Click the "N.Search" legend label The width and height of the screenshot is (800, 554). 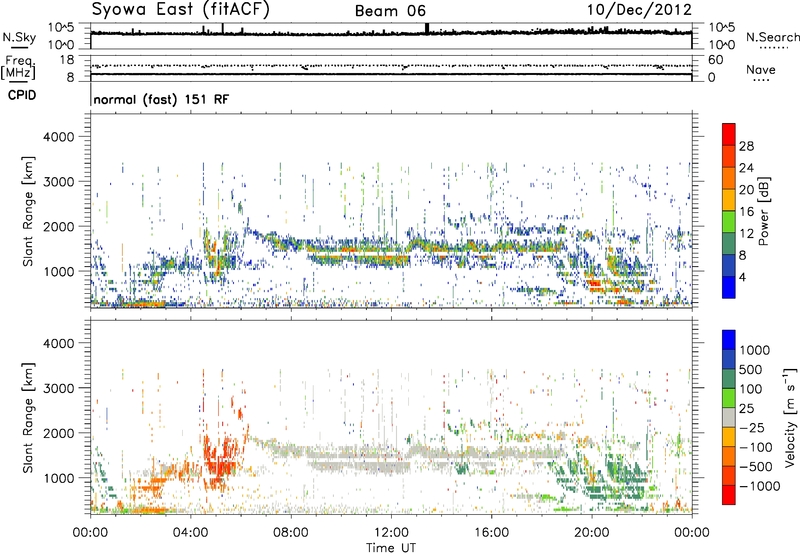(773, 37)
